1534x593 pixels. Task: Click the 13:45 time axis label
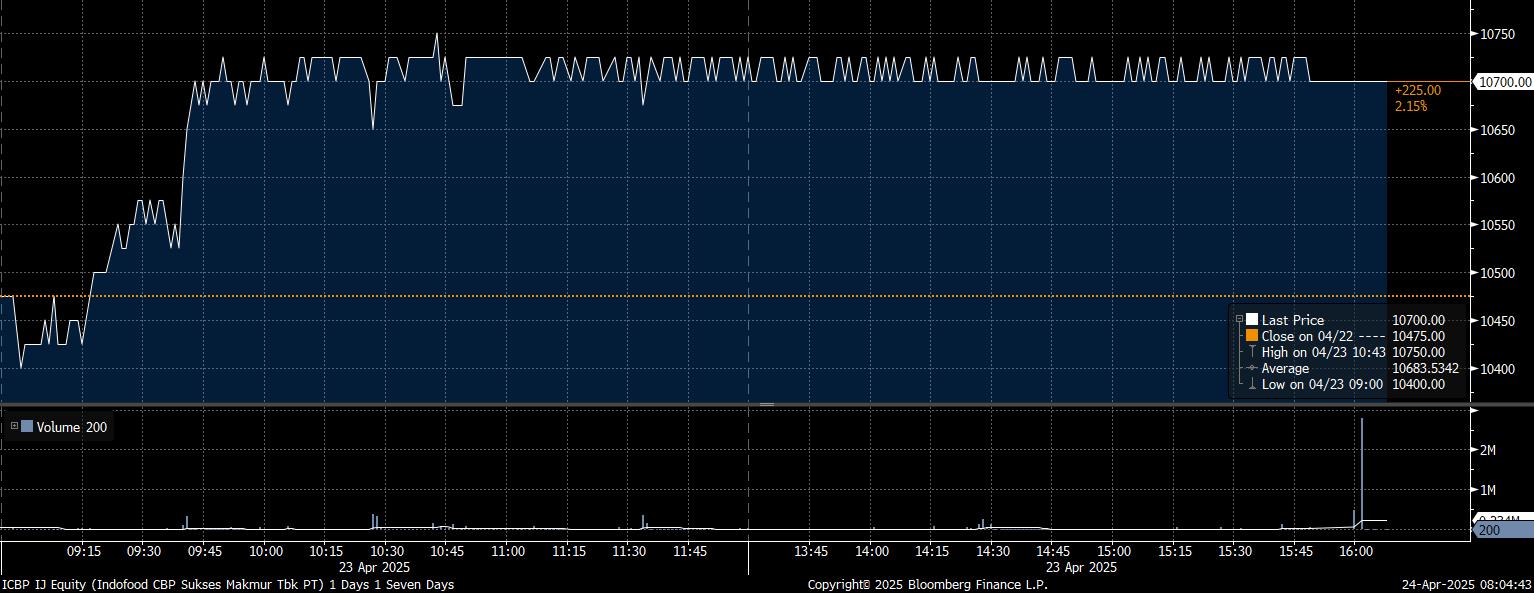[810, 551]
